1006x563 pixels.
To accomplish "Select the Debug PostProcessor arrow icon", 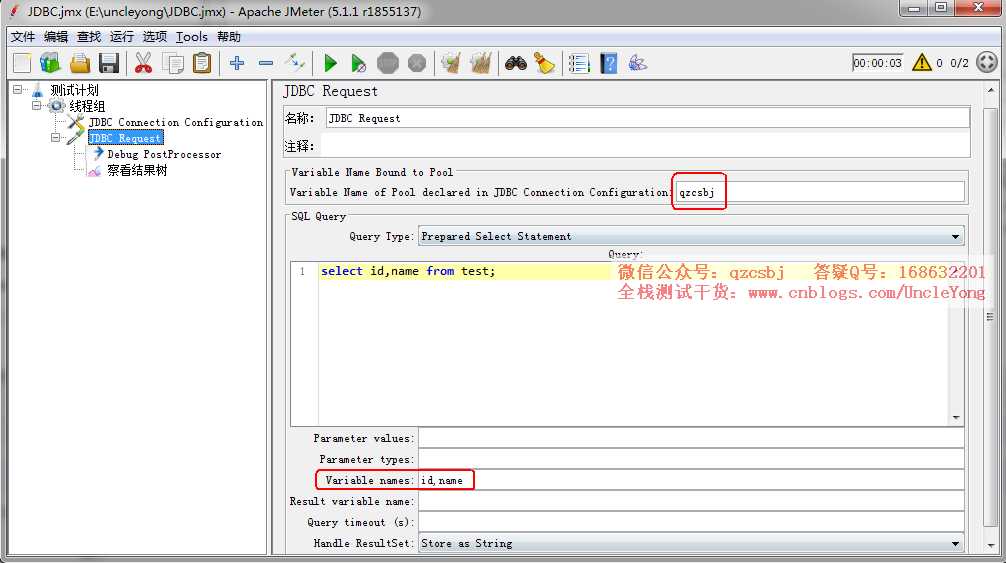I will coord(98,153).
